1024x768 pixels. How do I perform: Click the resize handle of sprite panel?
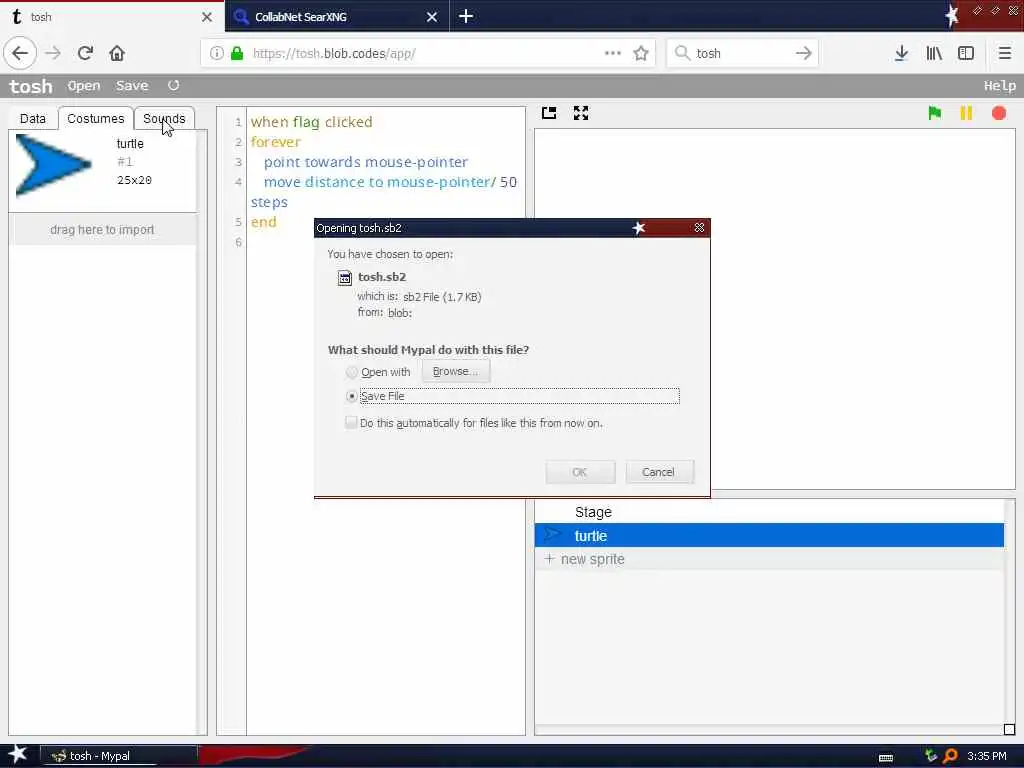tap(1009, 729)
